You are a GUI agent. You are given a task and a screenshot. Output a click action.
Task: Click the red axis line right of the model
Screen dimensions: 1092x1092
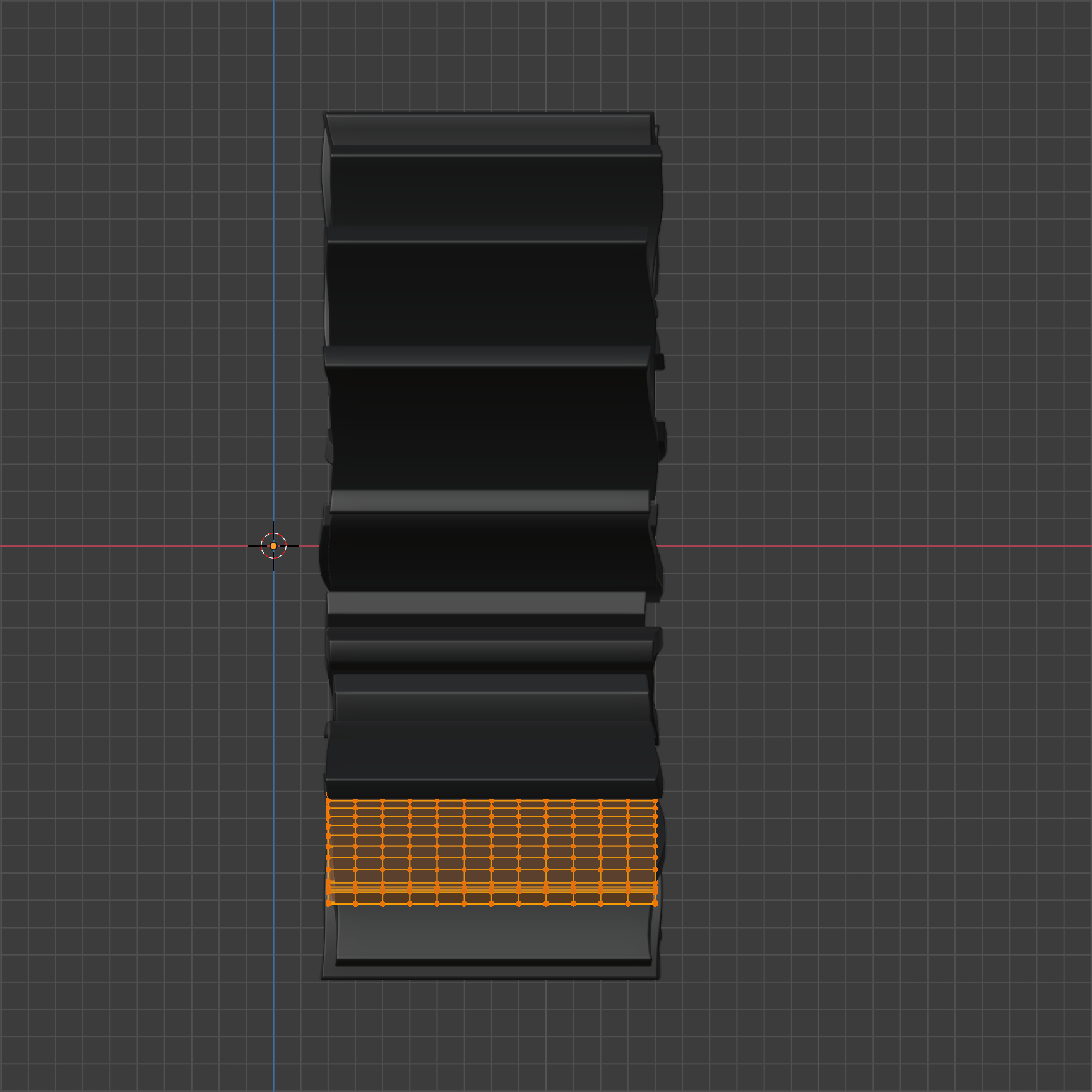coord(884,546)
